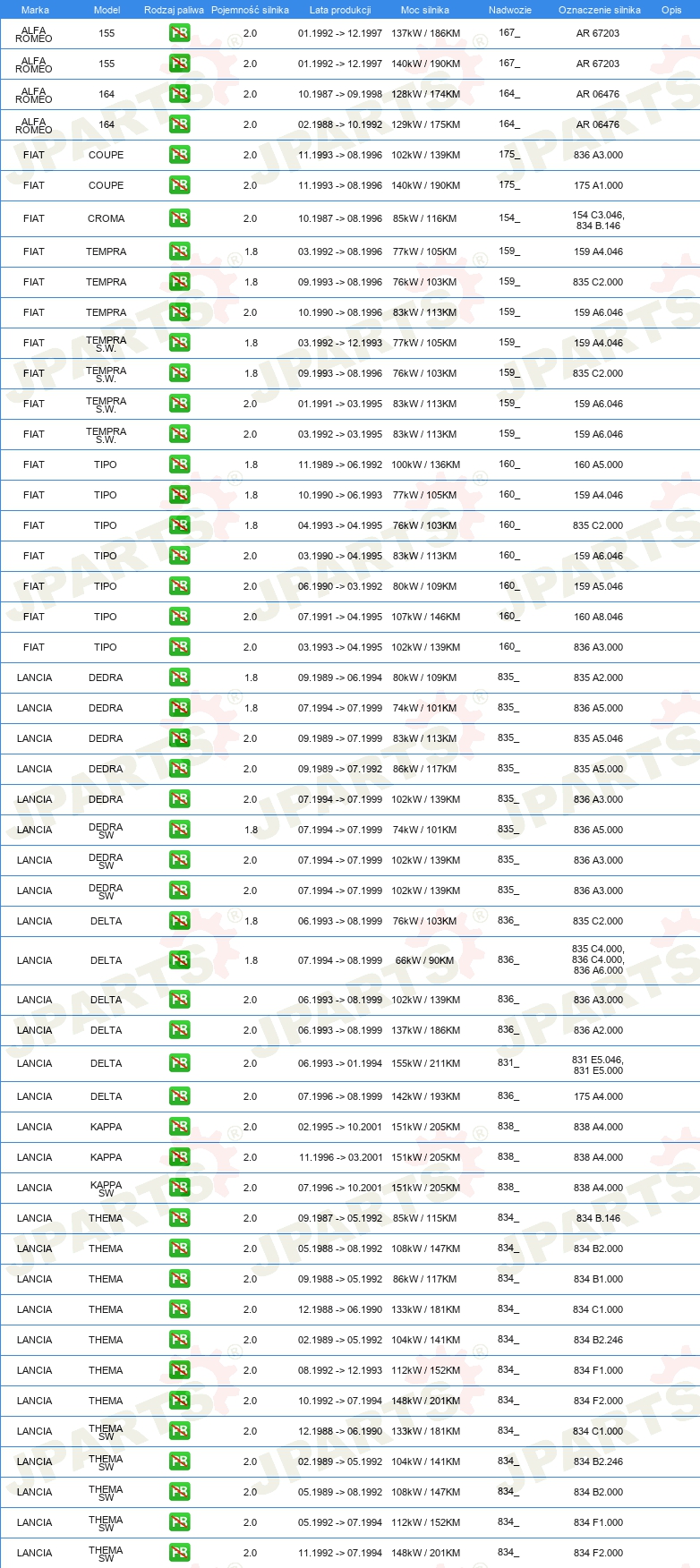Click production years 02.1988 -> 10.1992
This screenshot has width=700, height=1568.
pyautogui.click(x=340, y=124)
